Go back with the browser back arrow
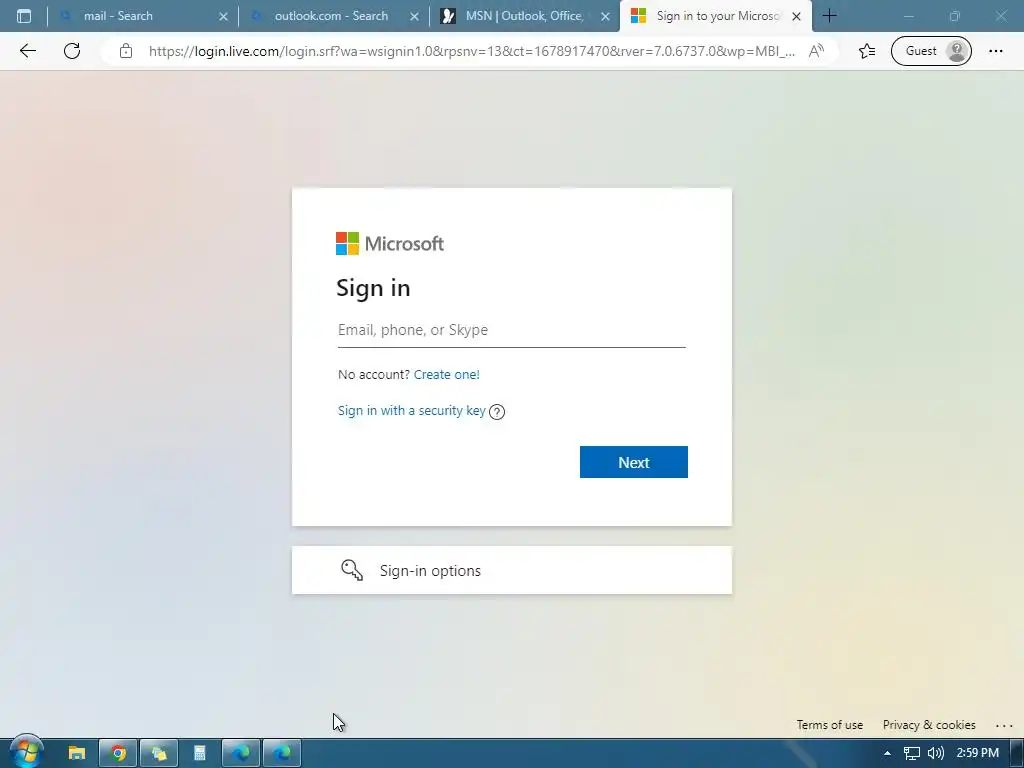 tap(27, 51)
